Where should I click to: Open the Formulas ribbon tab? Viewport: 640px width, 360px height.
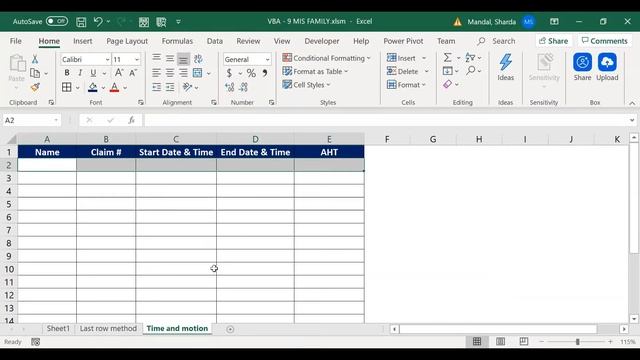click(x=177, y=41)
